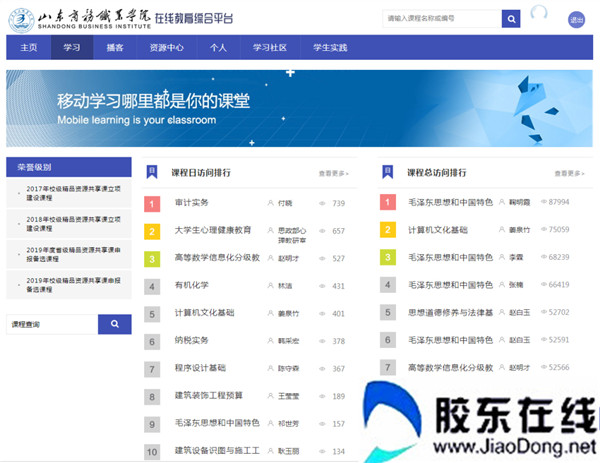Click the 荣誉级别 sidebar header
Viewport: 600px width, 463px height.
click(69, 167)
